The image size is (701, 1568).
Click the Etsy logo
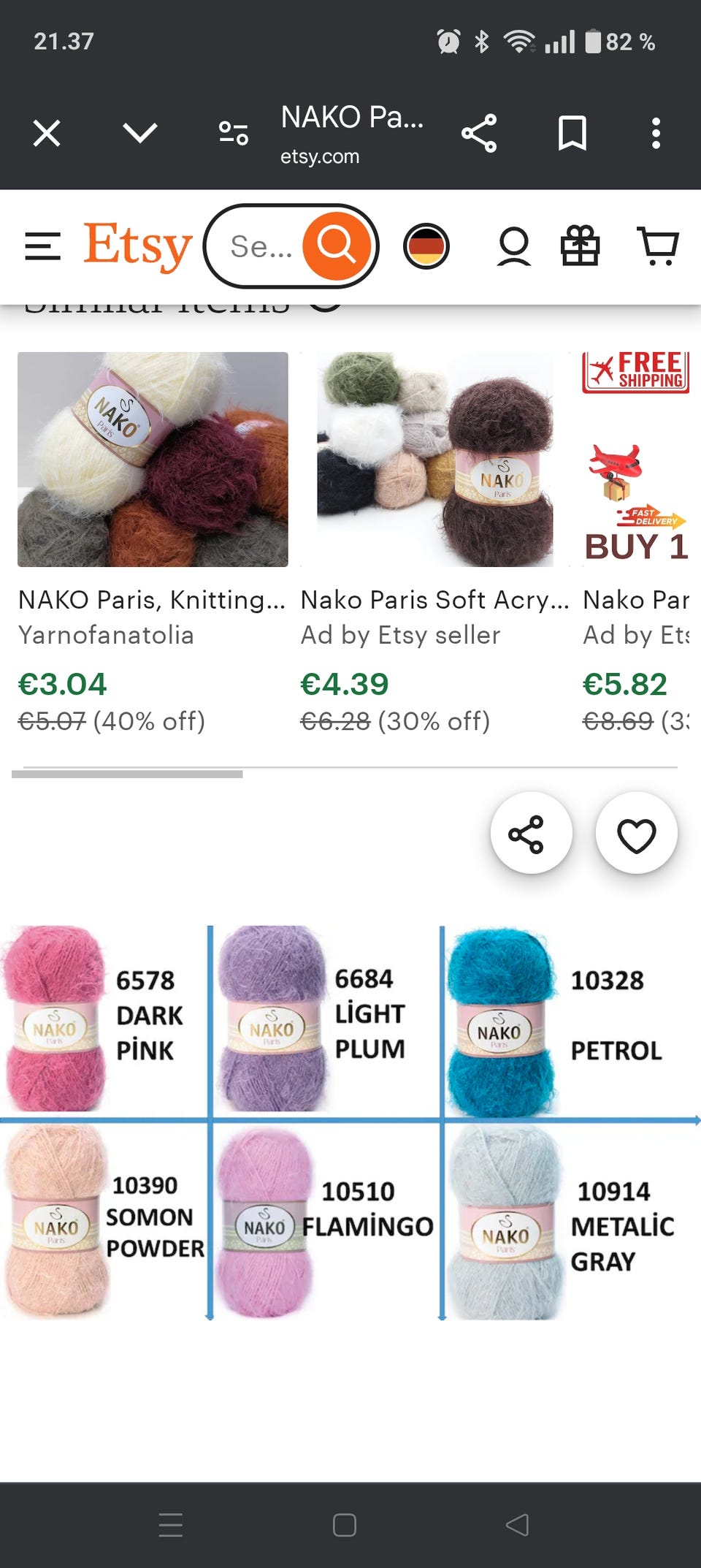(137, 246)
